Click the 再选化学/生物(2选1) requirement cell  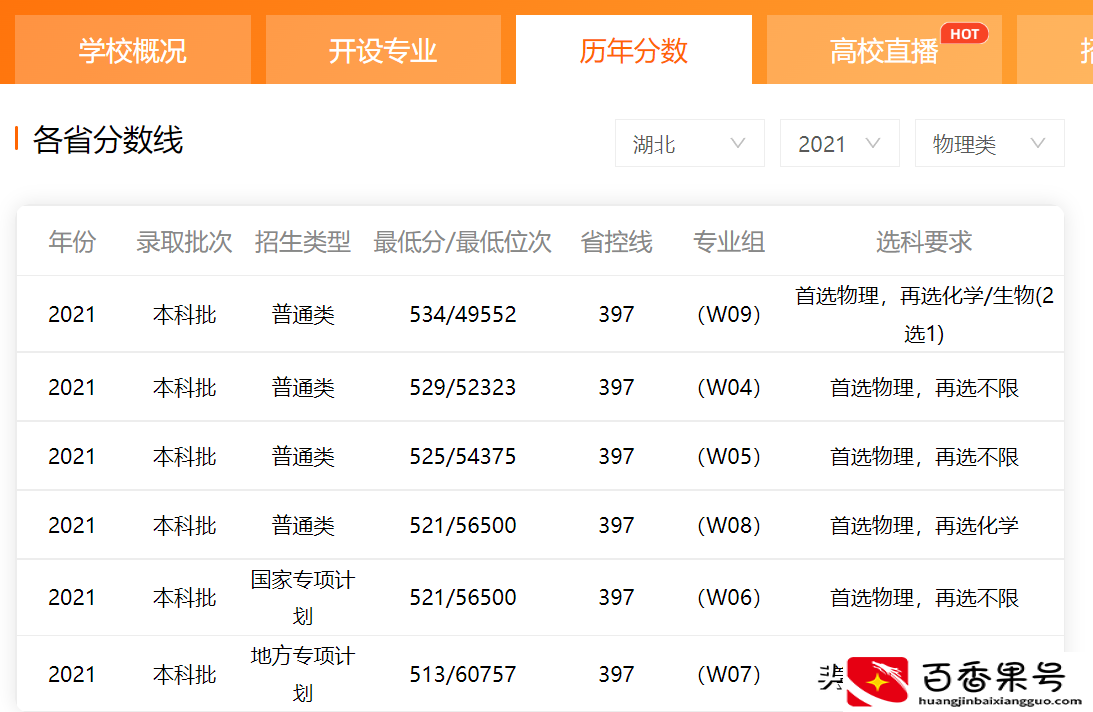tap(924, 315)
